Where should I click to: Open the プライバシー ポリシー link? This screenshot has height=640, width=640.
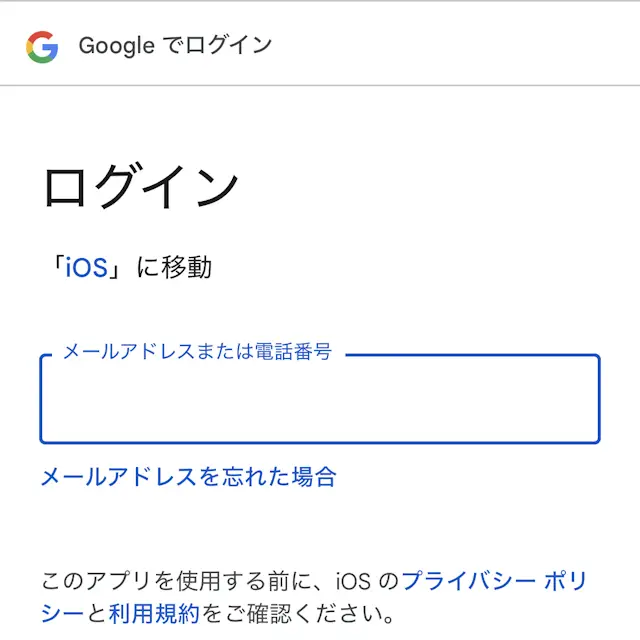pos(494,581)
